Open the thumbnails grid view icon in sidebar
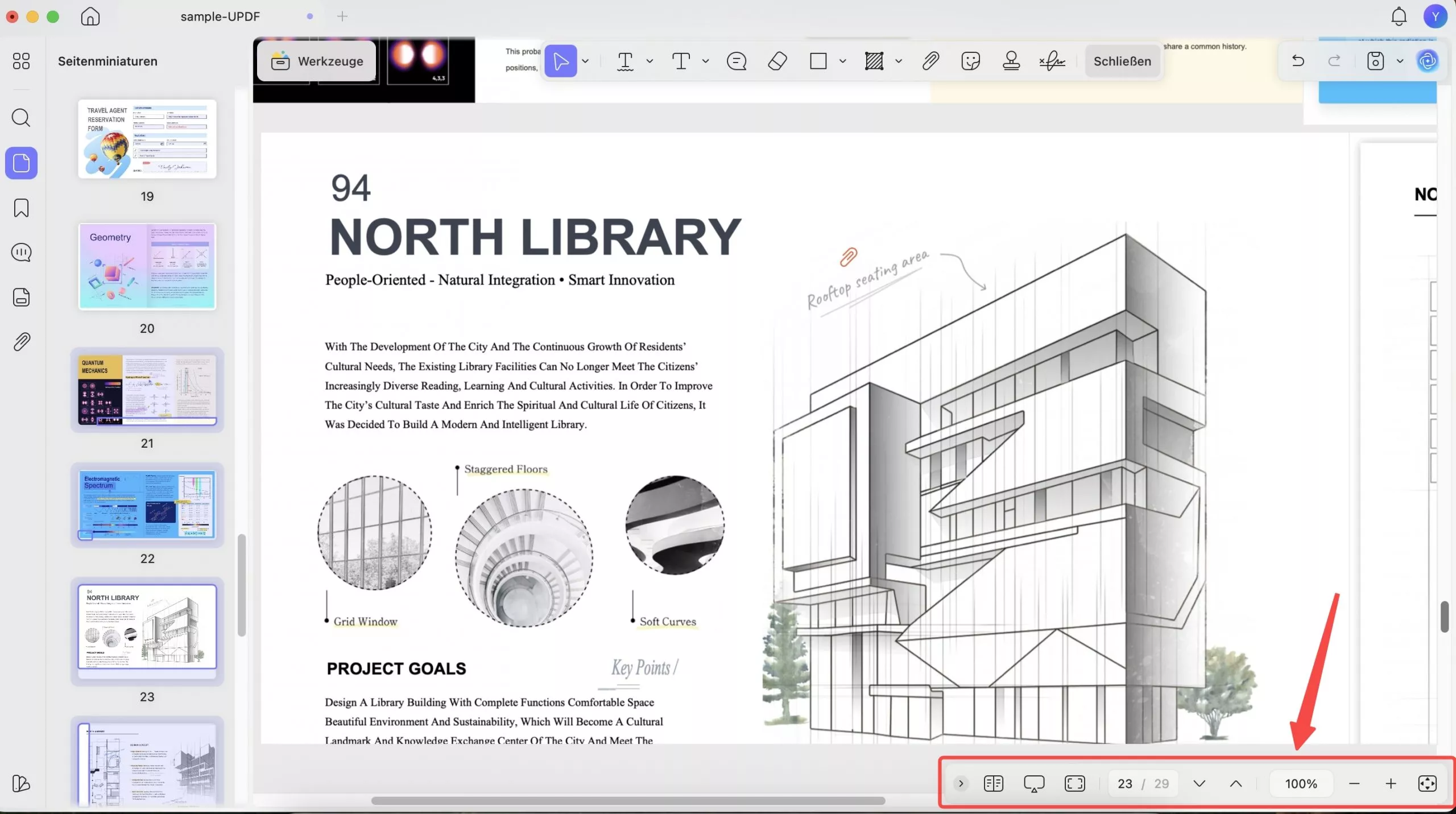Image resolution: width=1456 pixels, height=814 pixels. coord(21,61)
